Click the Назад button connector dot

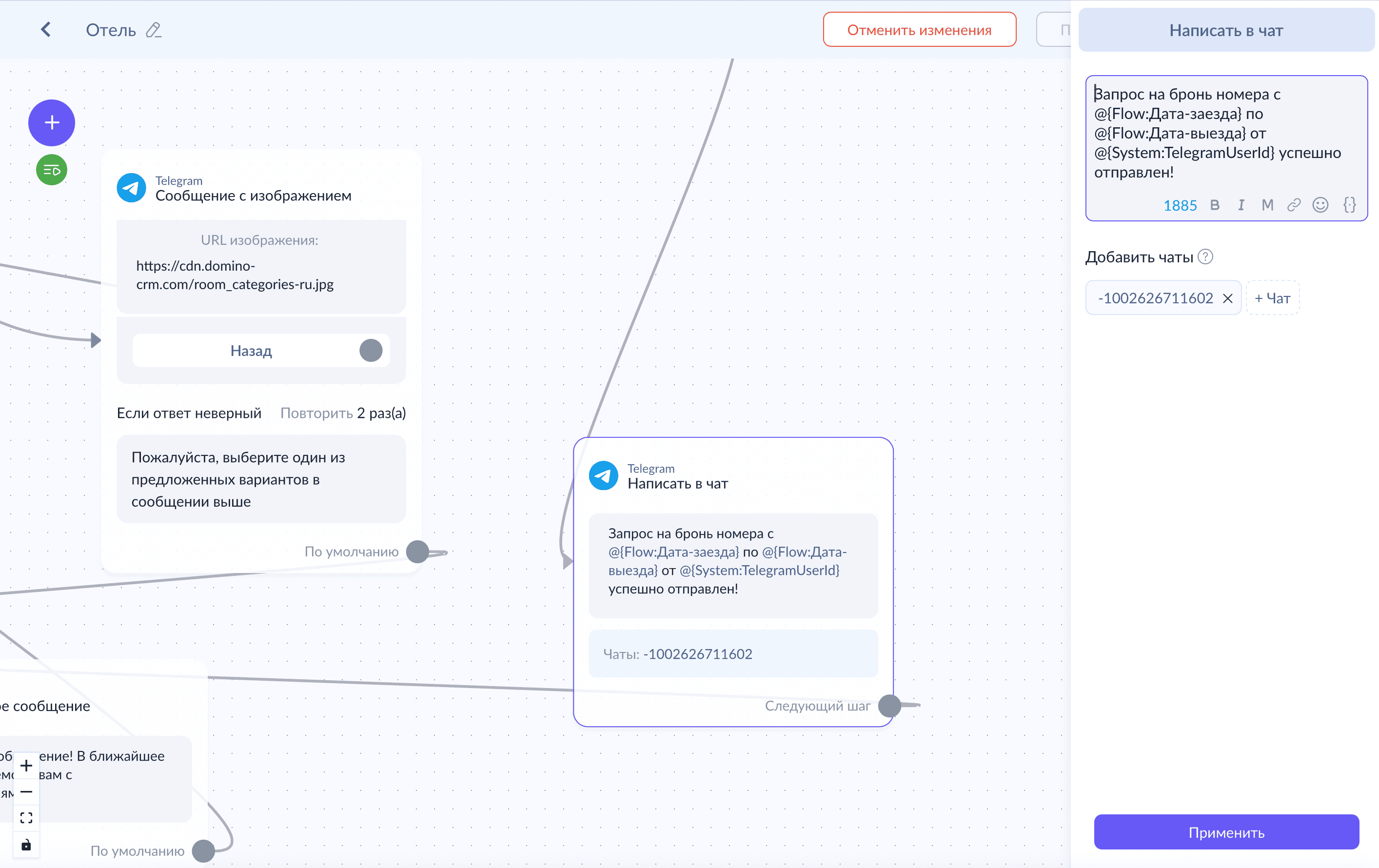pos(371,351)
